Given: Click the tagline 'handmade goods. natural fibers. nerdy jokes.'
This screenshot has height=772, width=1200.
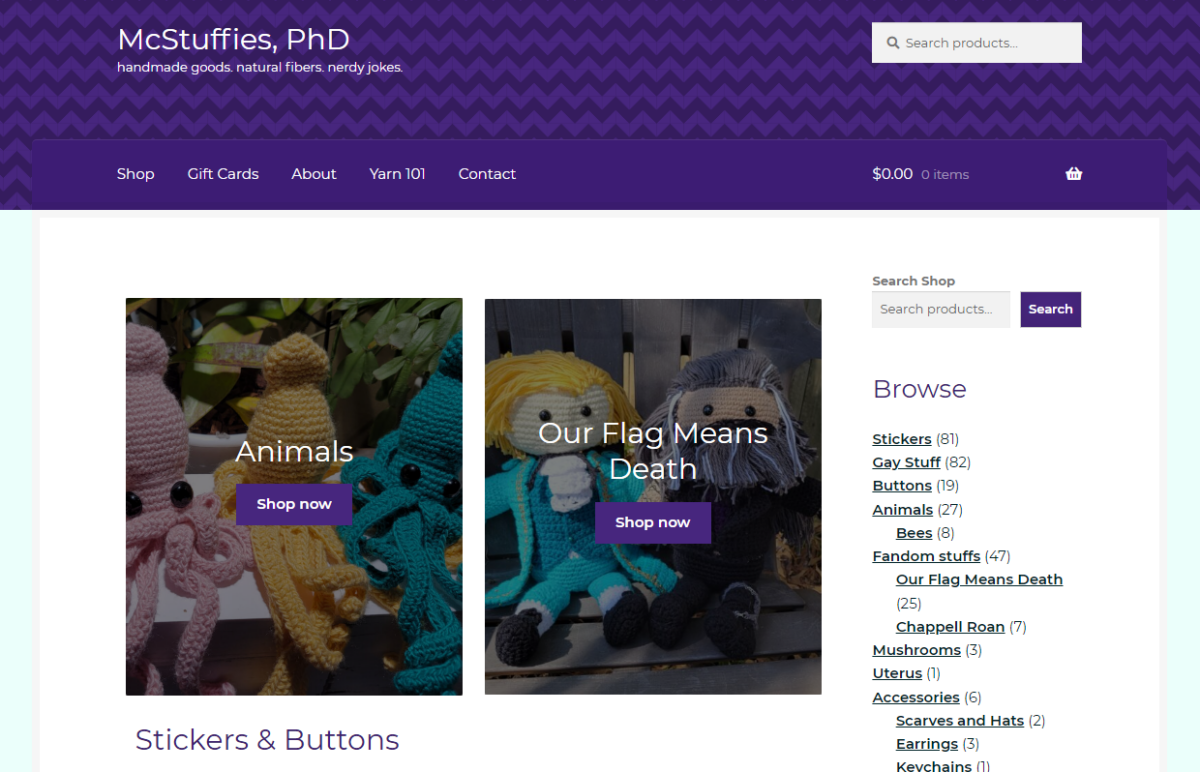Looking at the screenshot, I should coord(260,68).
